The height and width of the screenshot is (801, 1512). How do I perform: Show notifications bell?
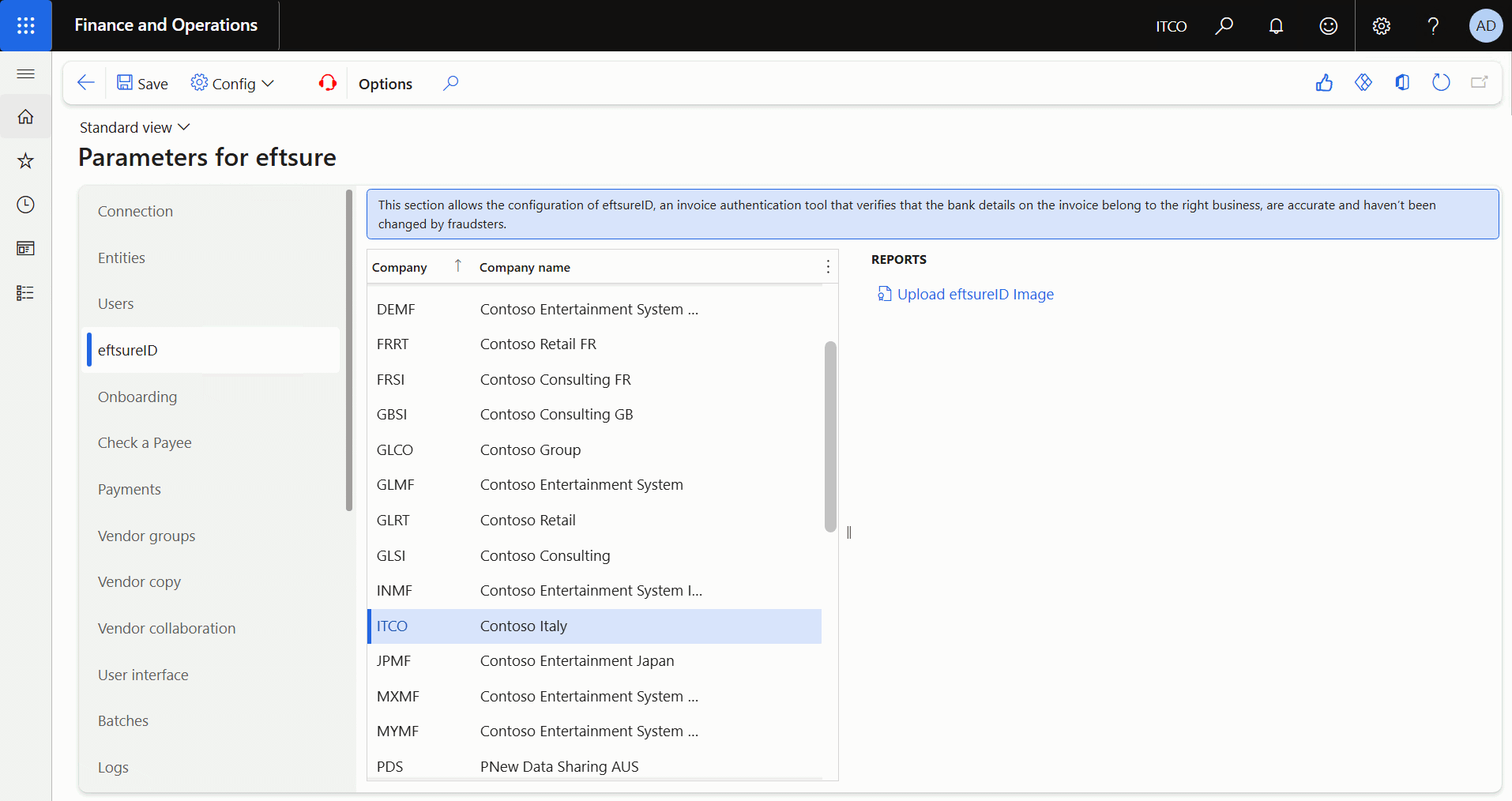pos(1276,26)
